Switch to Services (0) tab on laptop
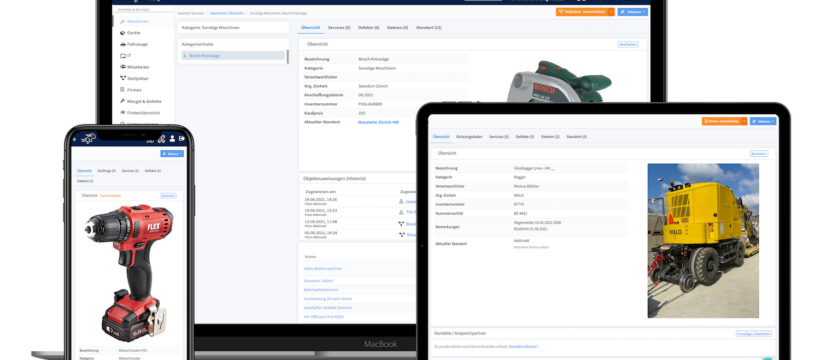Image resolution: width=820 pixels, height=360 pixels. 339,27
